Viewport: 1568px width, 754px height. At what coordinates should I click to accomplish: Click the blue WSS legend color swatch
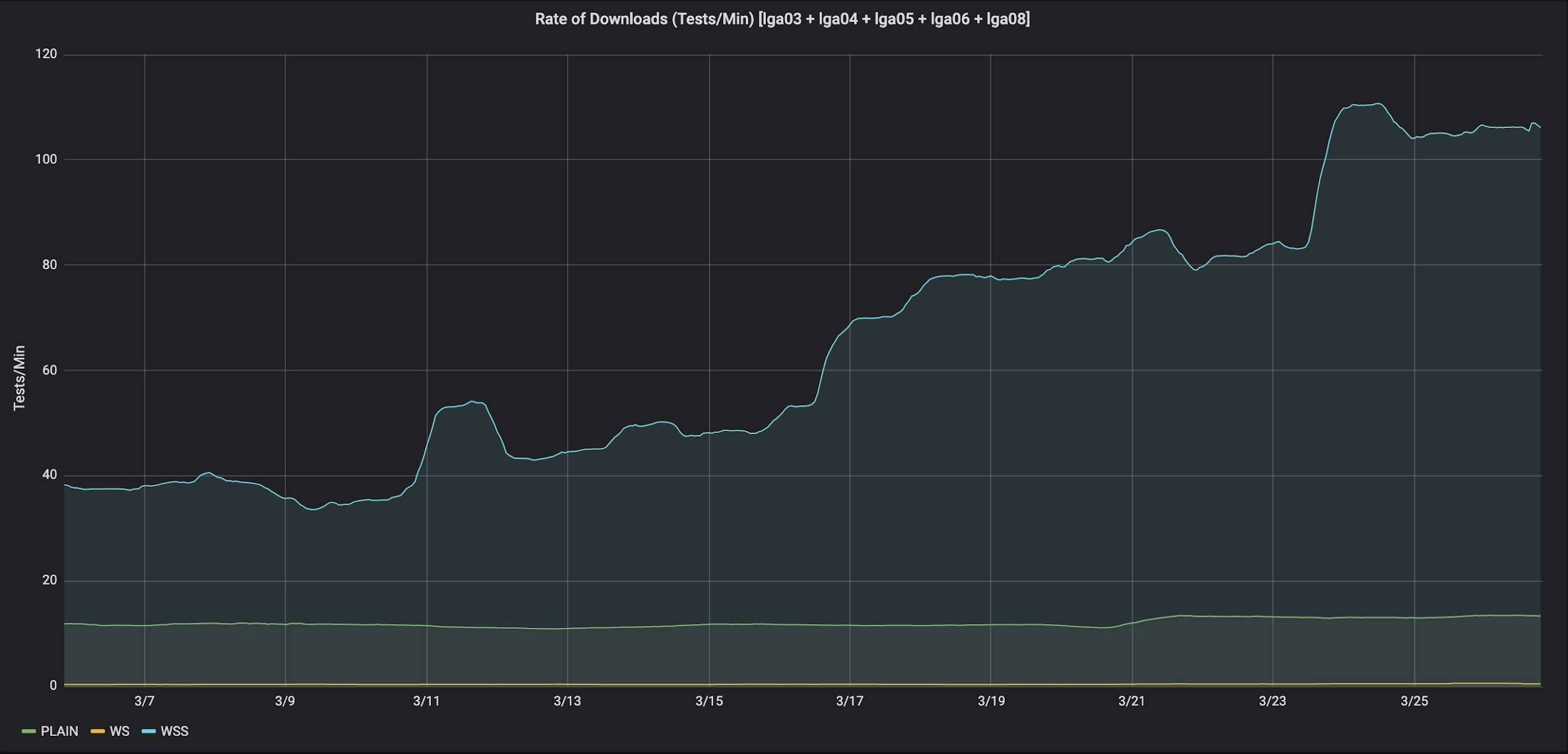[149, 731]
